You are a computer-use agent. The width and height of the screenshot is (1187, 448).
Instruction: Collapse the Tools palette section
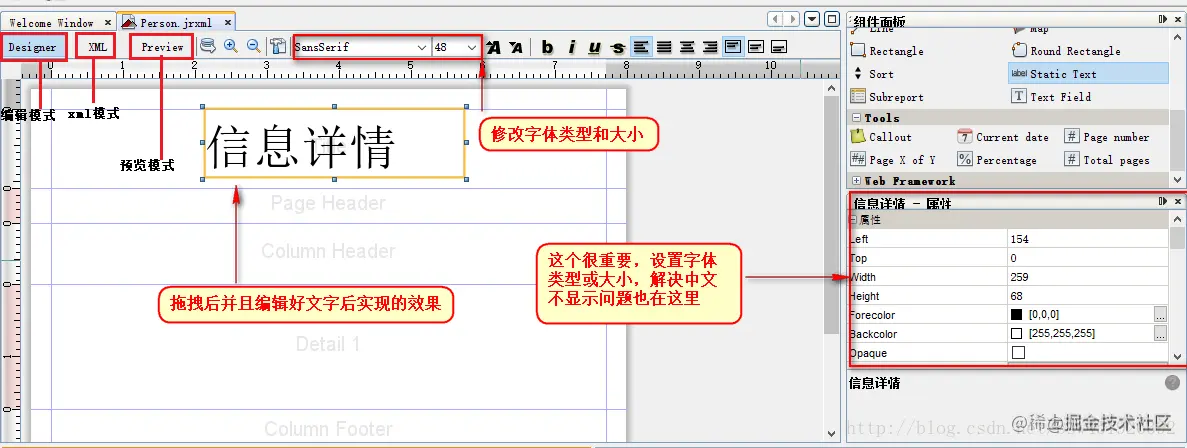point(857,118)
